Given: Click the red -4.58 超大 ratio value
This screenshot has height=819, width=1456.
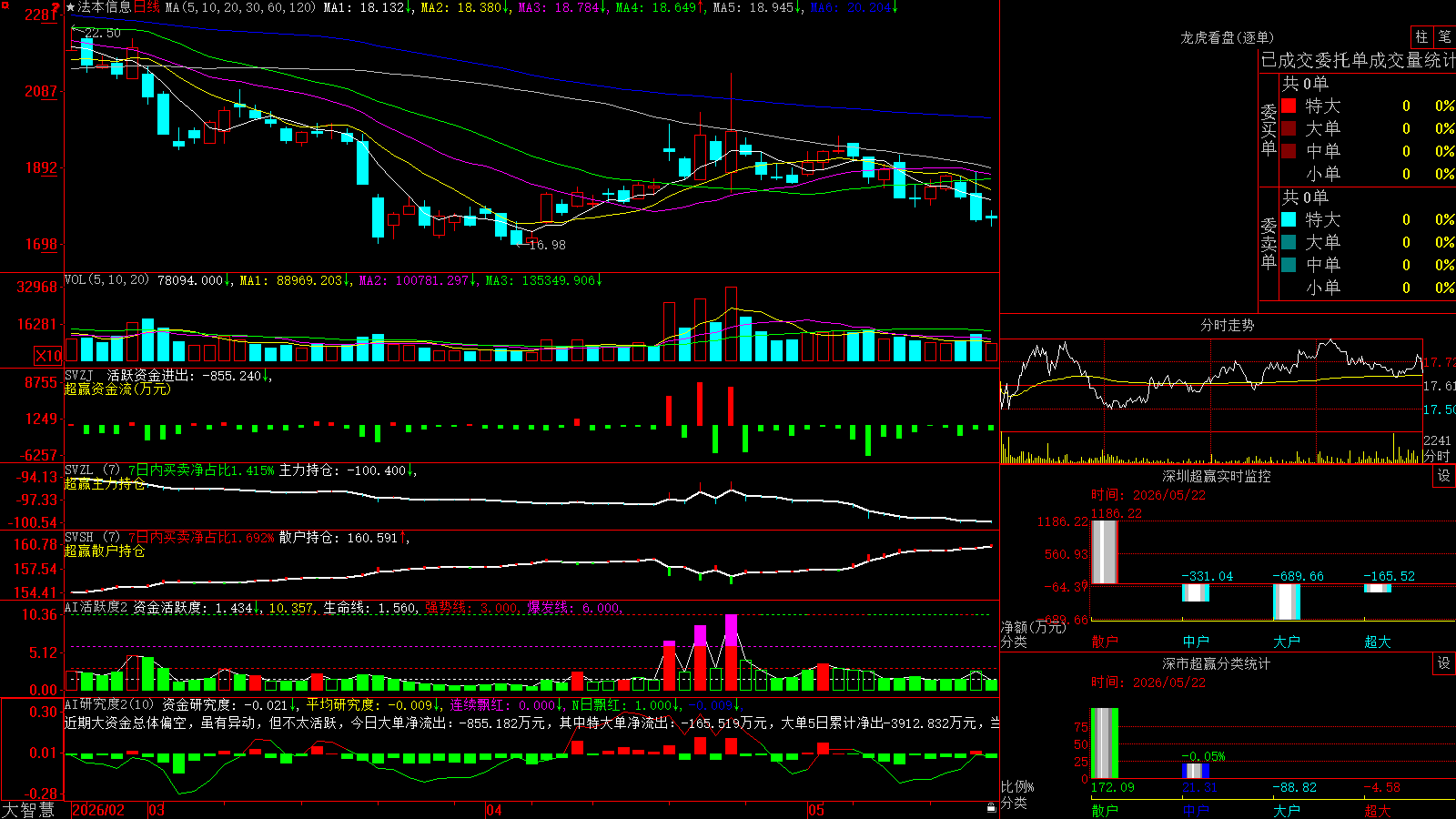Looking at the screenshot, I should click(x=1382, y=787).
